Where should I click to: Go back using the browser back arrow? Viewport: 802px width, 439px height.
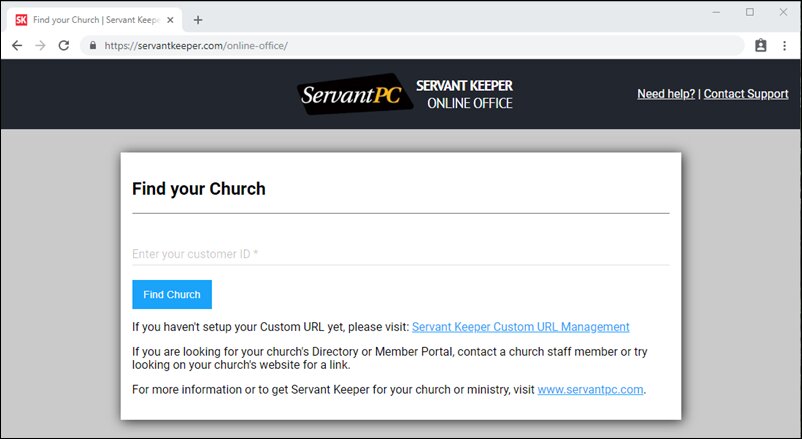click(17, 45)
